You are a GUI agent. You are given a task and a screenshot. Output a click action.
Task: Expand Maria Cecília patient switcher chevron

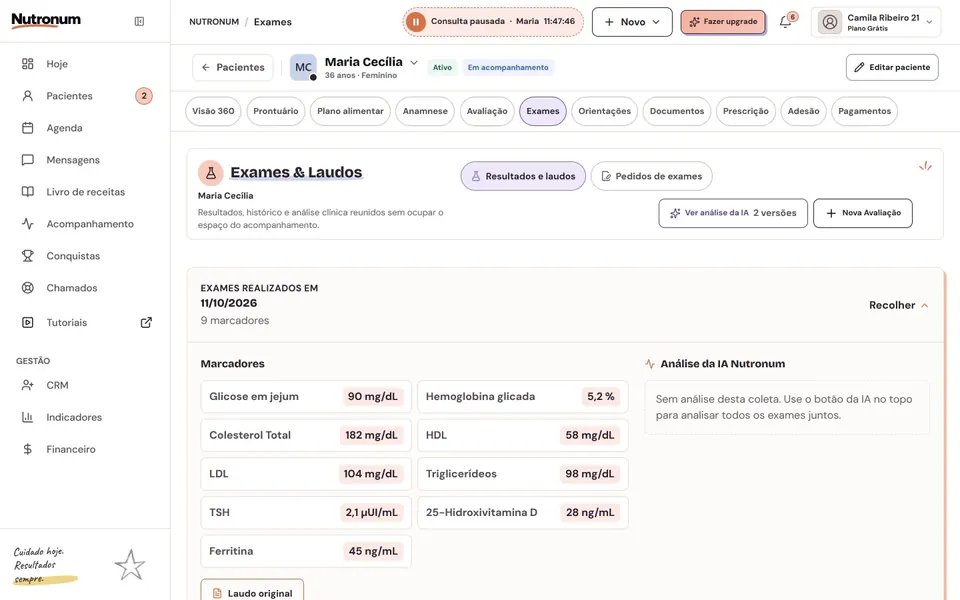(414, 62)
